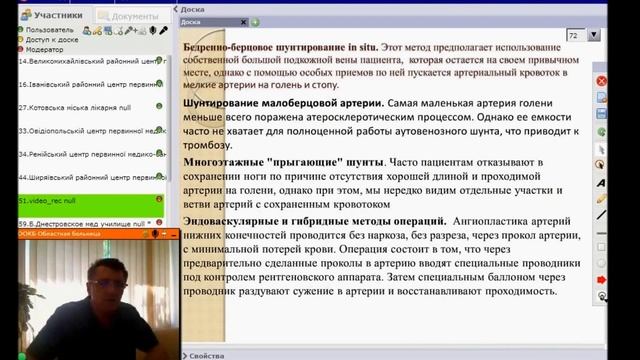Click the green refresh icon in board toolbar

point(601,132)
